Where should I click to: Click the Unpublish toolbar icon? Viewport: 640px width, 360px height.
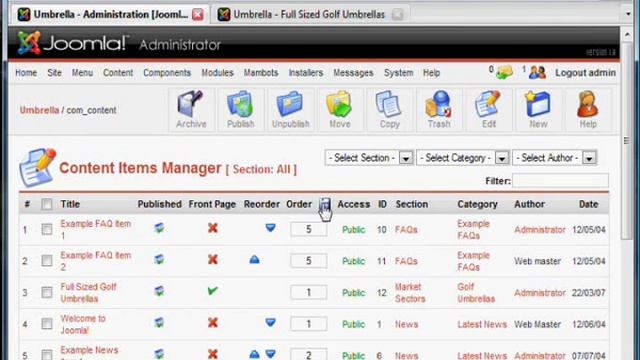pos(290,109)
